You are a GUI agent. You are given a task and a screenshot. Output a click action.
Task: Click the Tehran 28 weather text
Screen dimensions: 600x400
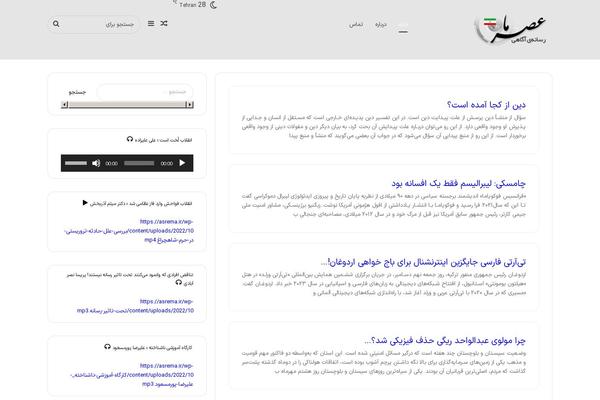[x=192, y=5]
